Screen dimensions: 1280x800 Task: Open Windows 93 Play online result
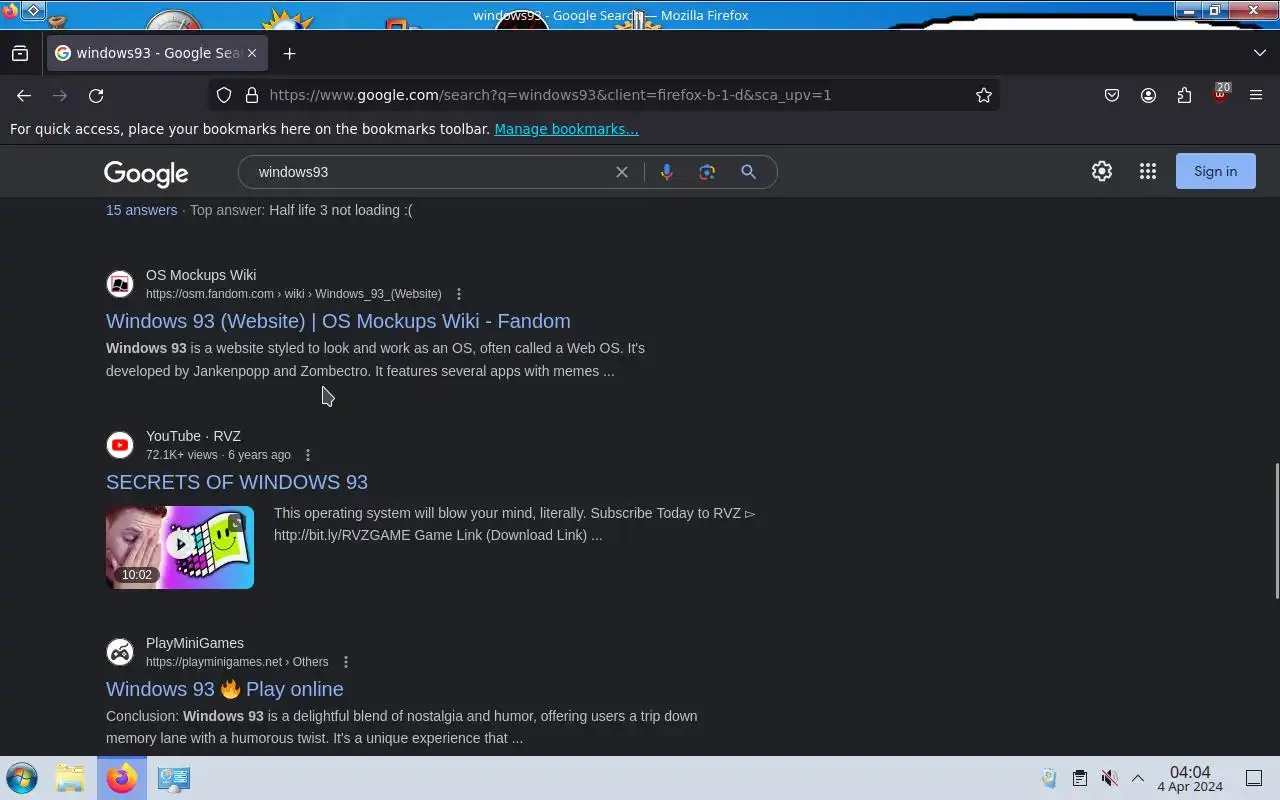[x=225, y=689]
